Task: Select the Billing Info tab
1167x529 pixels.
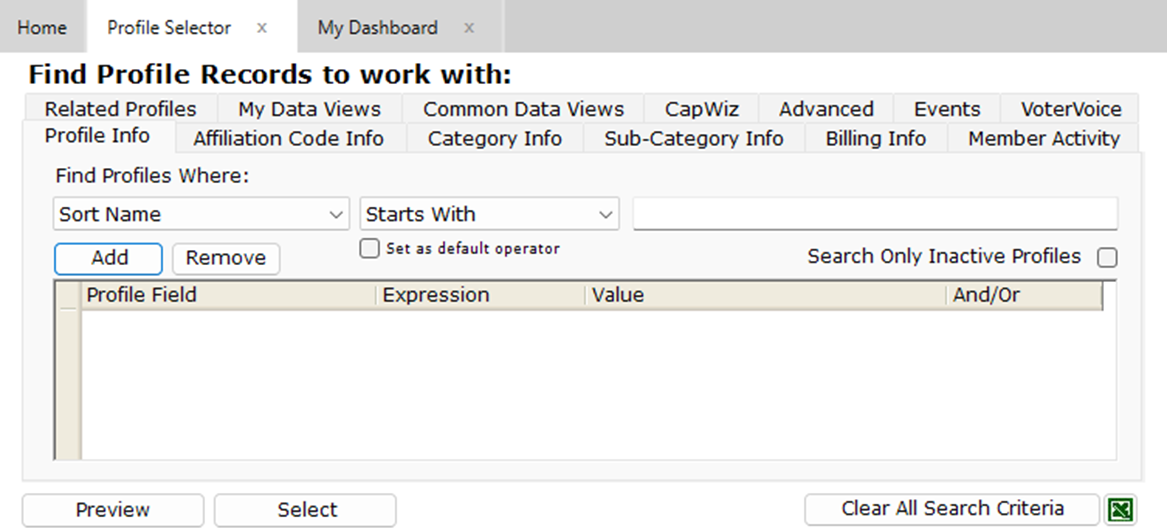Action: point(875,139)
